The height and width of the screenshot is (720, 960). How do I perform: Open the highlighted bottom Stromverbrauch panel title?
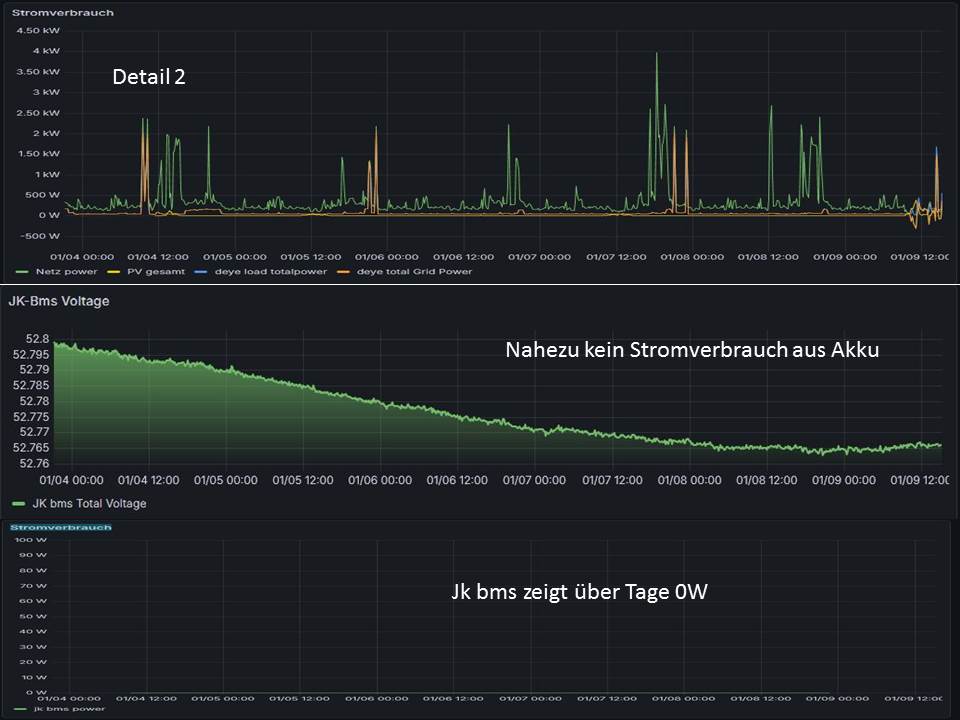click(61, 527)
